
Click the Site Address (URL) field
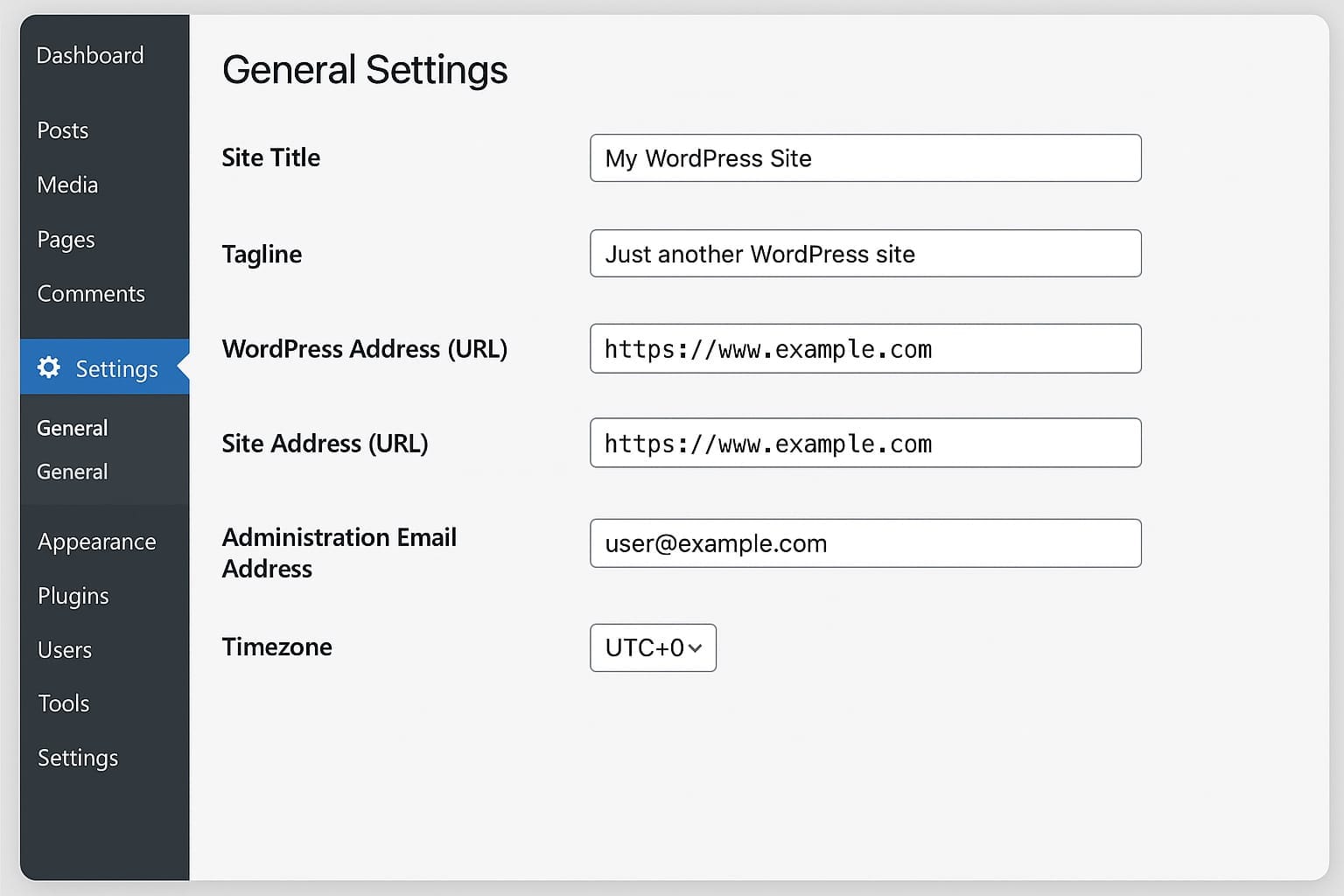pyautogui.click(x=864, y=444)
